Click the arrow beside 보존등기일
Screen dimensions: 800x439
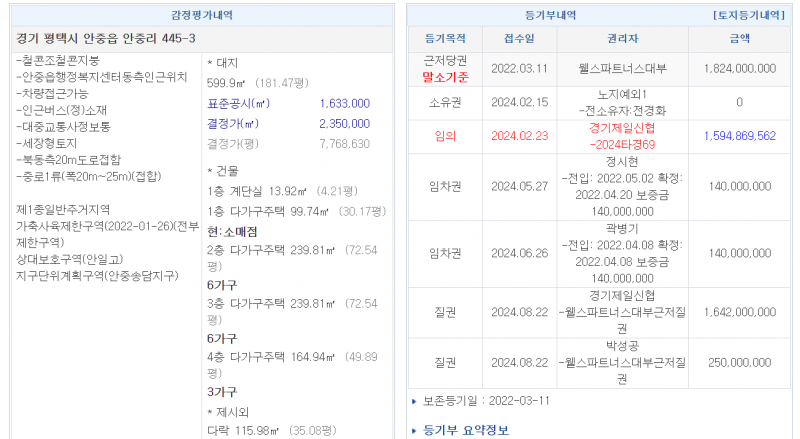tap(415, 401)
